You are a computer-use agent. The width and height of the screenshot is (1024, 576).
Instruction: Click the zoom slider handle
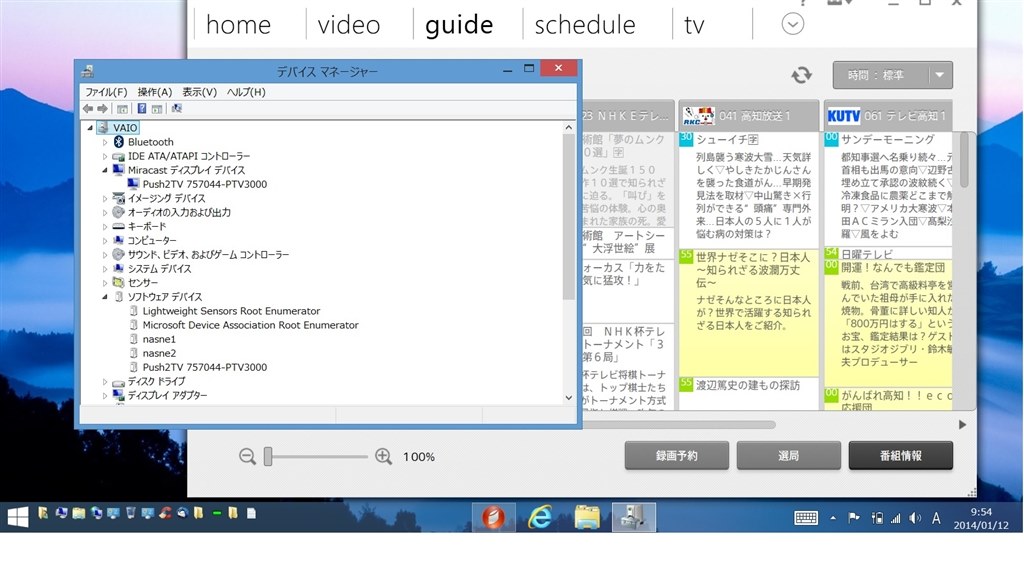click(x=268, y=456)
